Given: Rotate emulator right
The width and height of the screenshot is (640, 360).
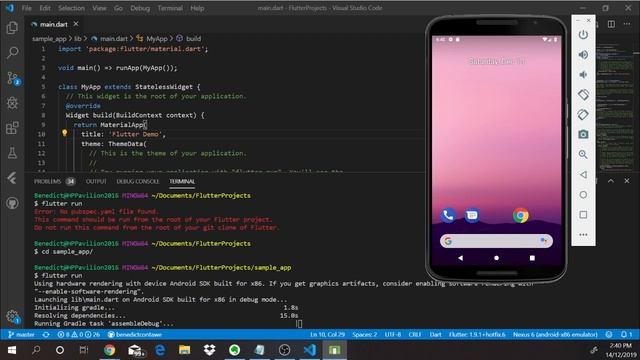Looking at the screenshot, I should point(583,115).
